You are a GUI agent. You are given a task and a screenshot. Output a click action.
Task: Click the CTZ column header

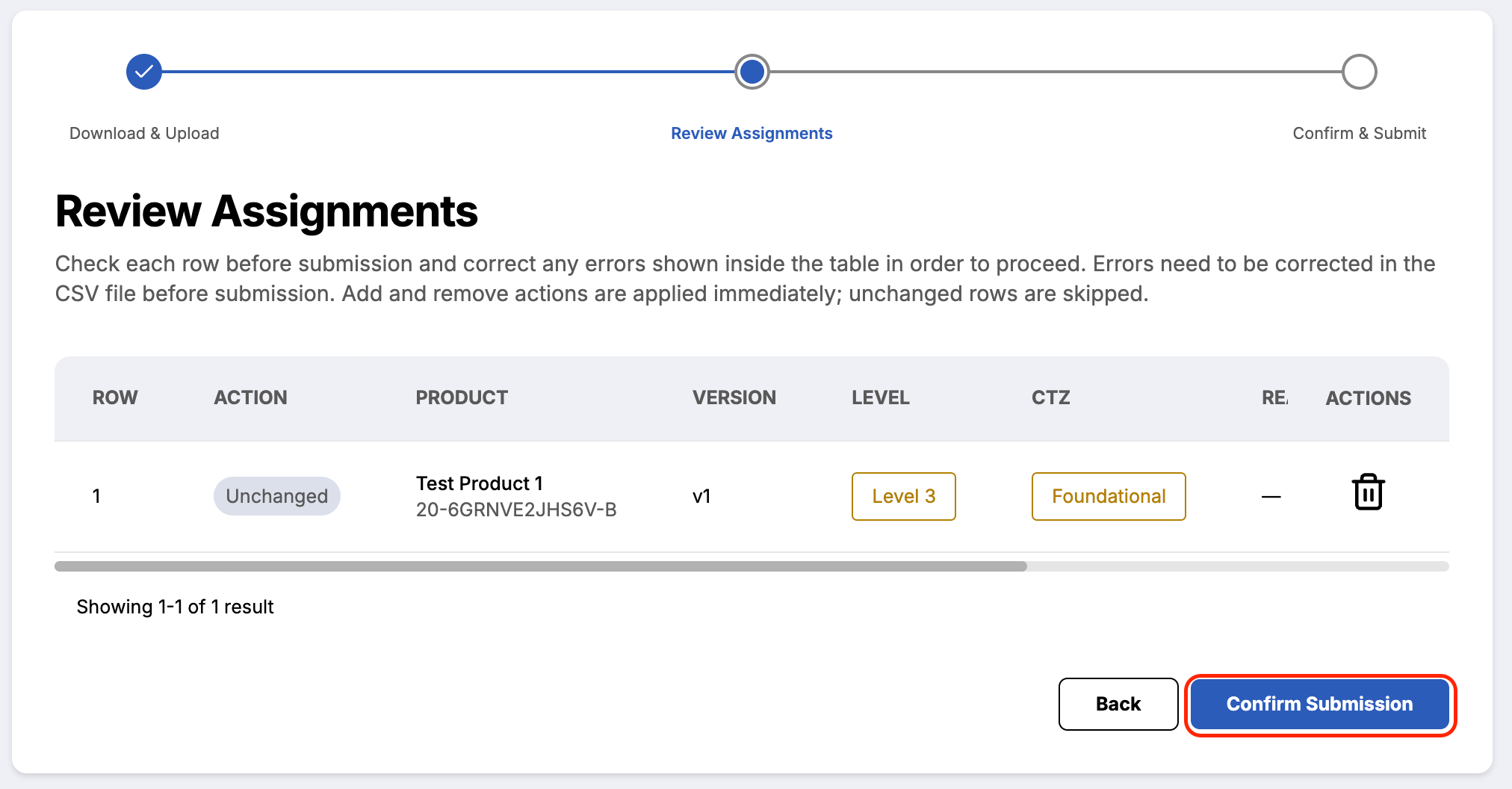[1051, 397]
